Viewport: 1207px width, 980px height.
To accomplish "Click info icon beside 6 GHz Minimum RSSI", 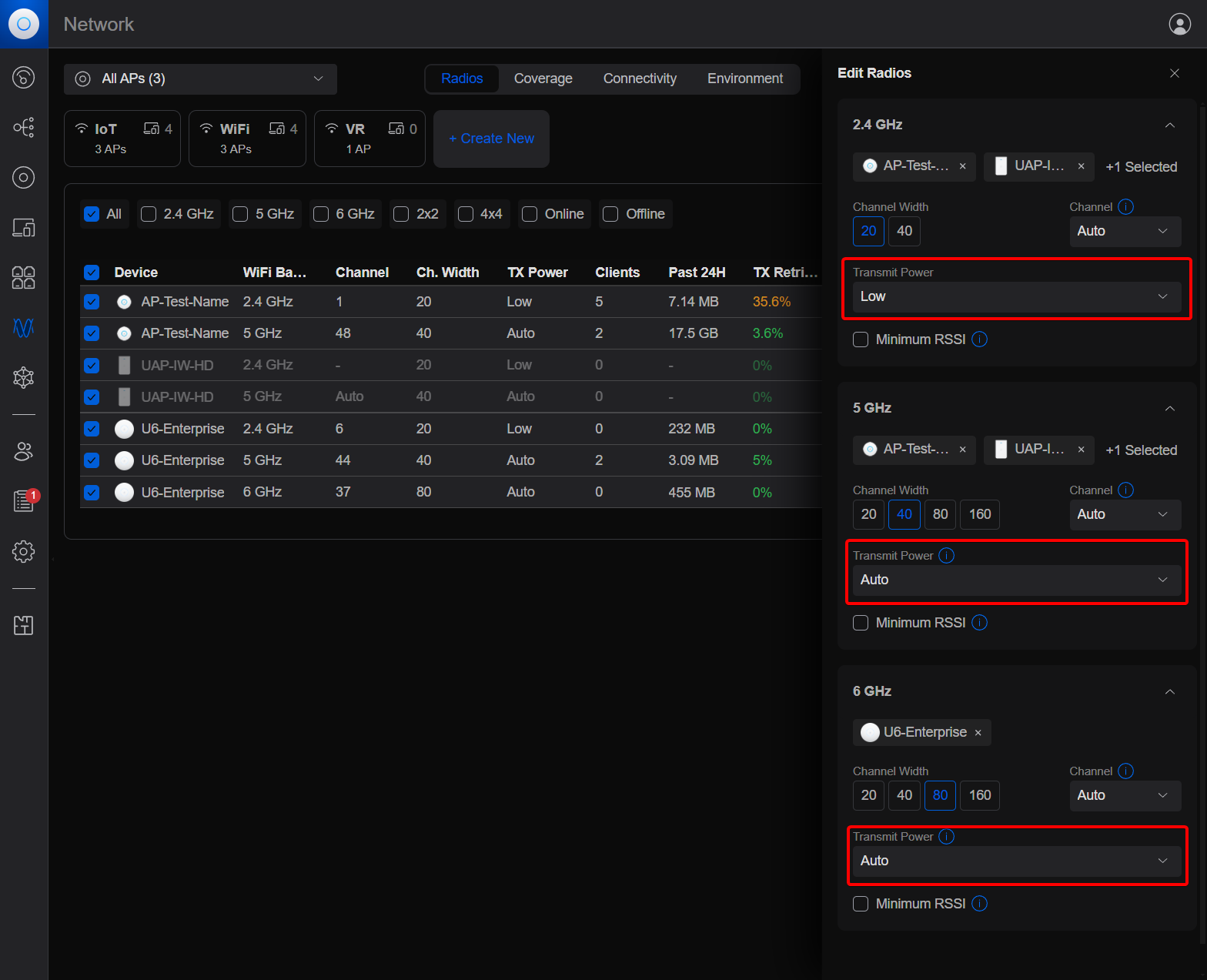I will point(979,904).
